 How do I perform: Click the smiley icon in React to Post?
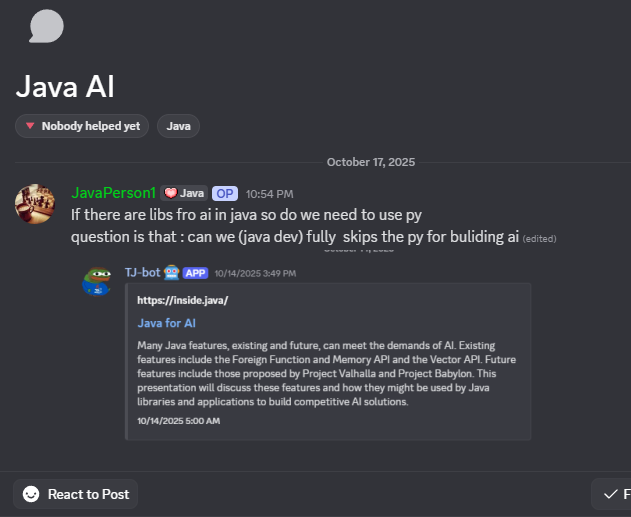tap(31, 494)
